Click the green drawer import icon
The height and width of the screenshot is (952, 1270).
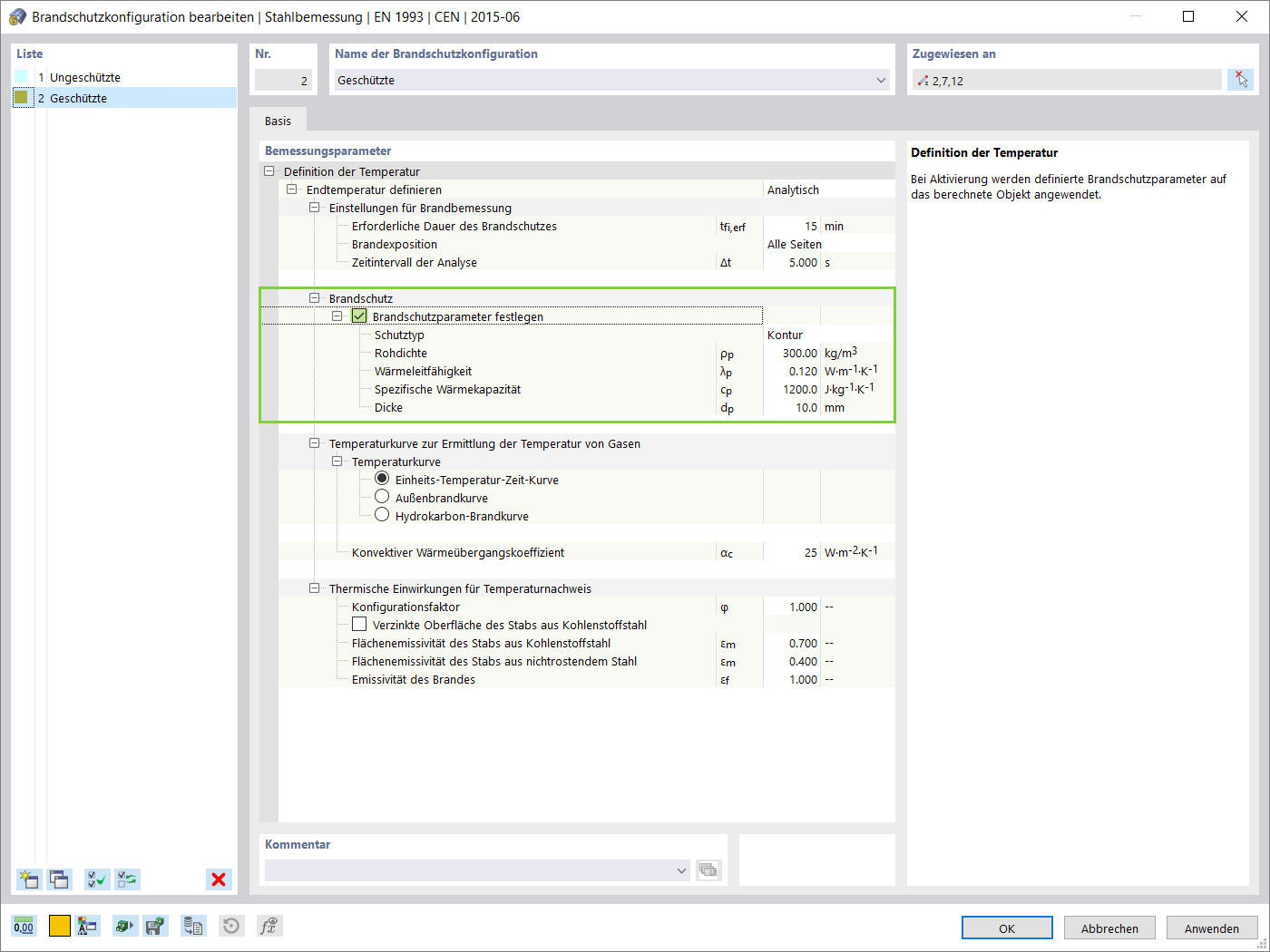click(x=124, y=926)
